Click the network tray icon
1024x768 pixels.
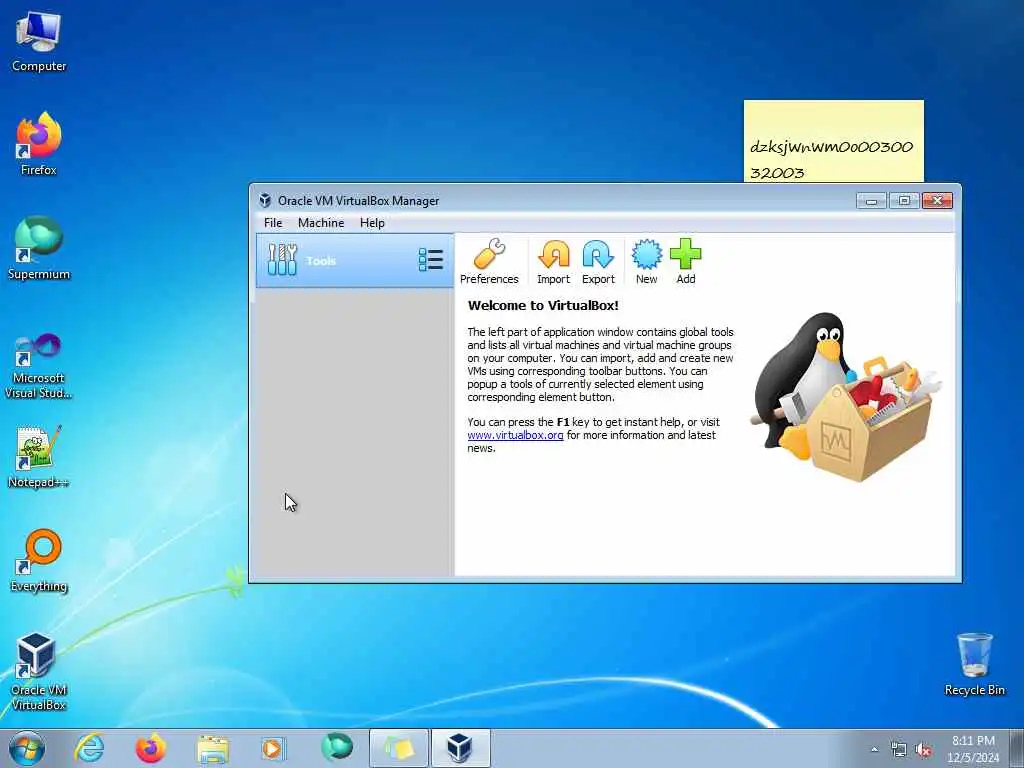899,750
